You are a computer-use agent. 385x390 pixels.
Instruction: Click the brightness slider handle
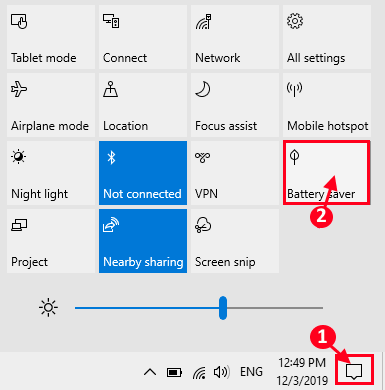click(223, 308)
